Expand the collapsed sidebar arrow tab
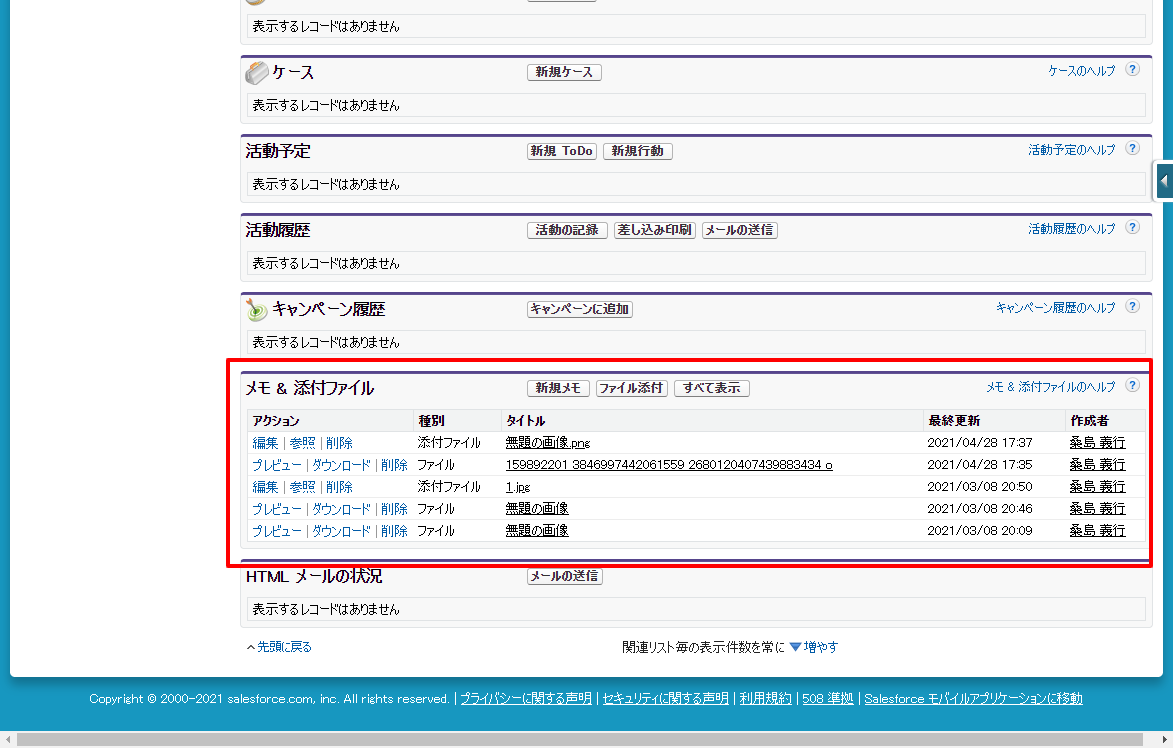1173x748 pixels. (1163, 181)
